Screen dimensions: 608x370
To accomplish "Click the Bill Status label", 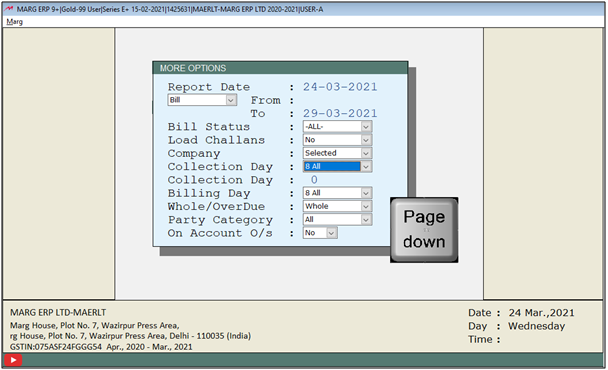I will (x=209, y=127).
